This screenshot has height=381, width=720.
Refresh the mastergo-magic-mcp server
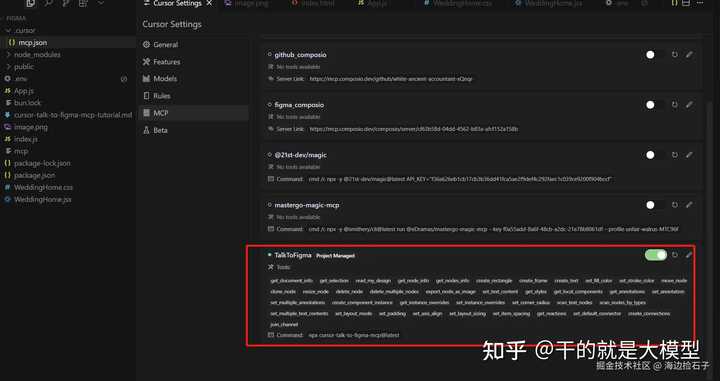(x=675, y=205)
